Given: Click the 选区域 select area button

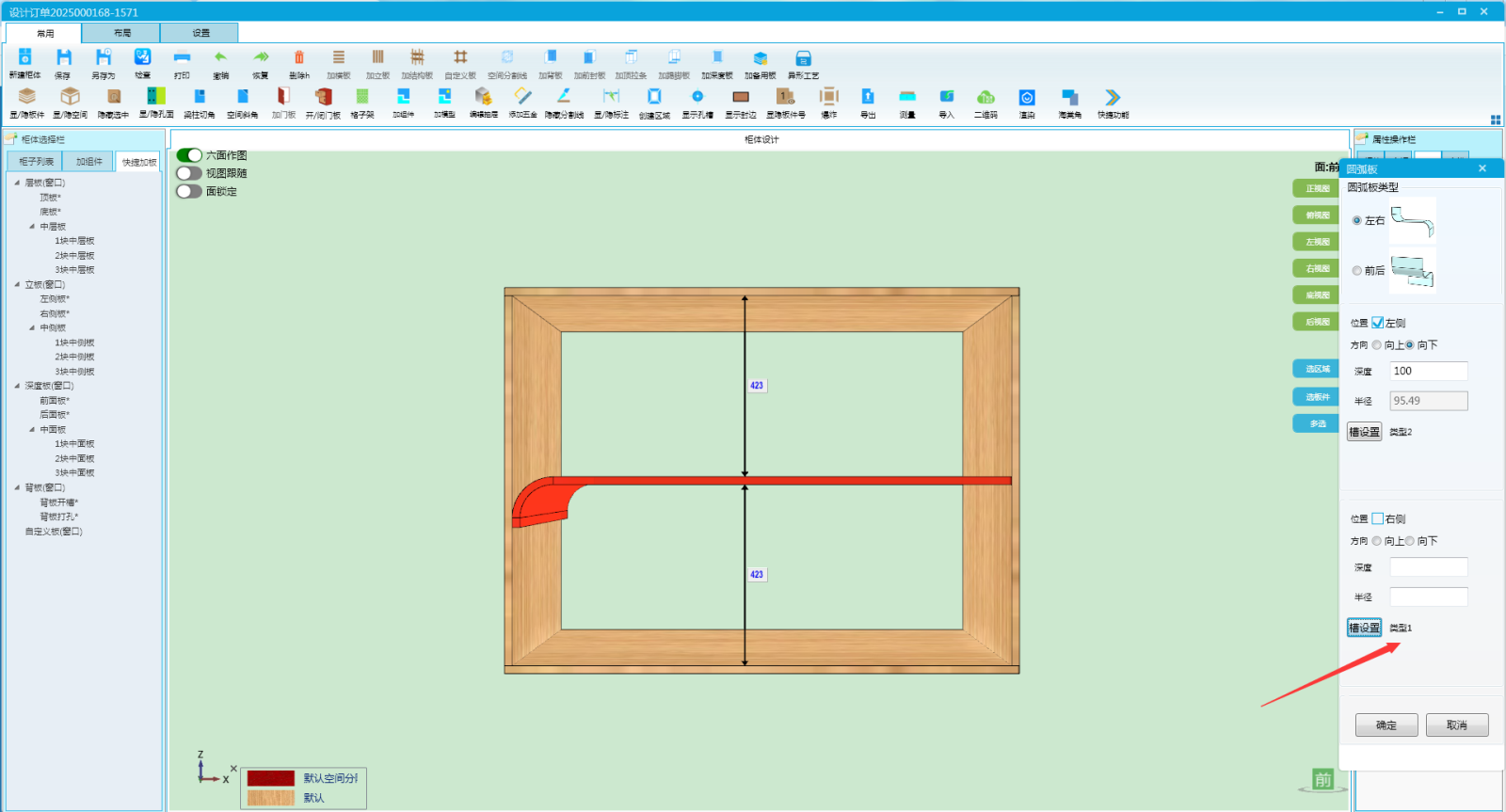Looking at the screenshot, I should pyautogui.click(x=1318, y=369).
